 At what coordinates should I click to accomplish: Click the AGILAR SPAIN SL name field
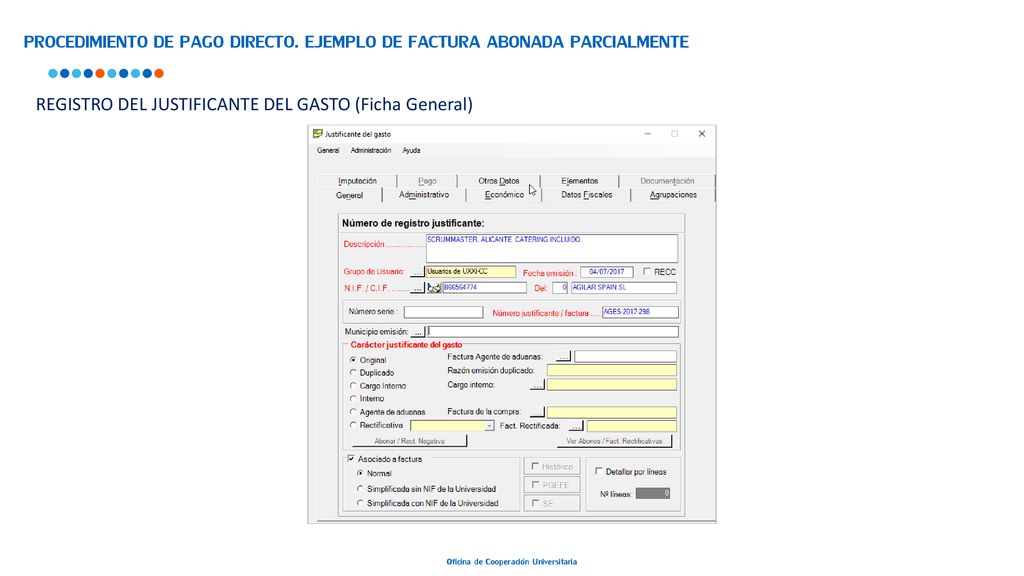pos(624,287)
